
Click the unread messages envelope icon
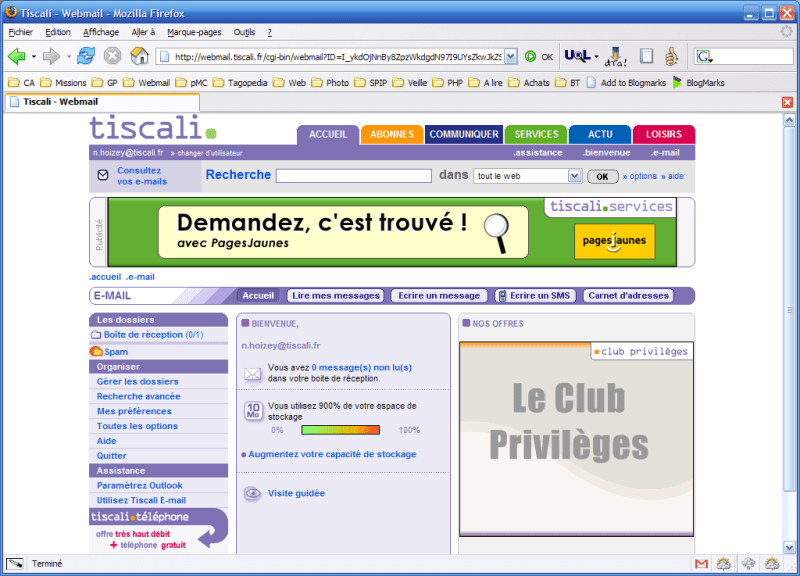(x=252, y=374)
